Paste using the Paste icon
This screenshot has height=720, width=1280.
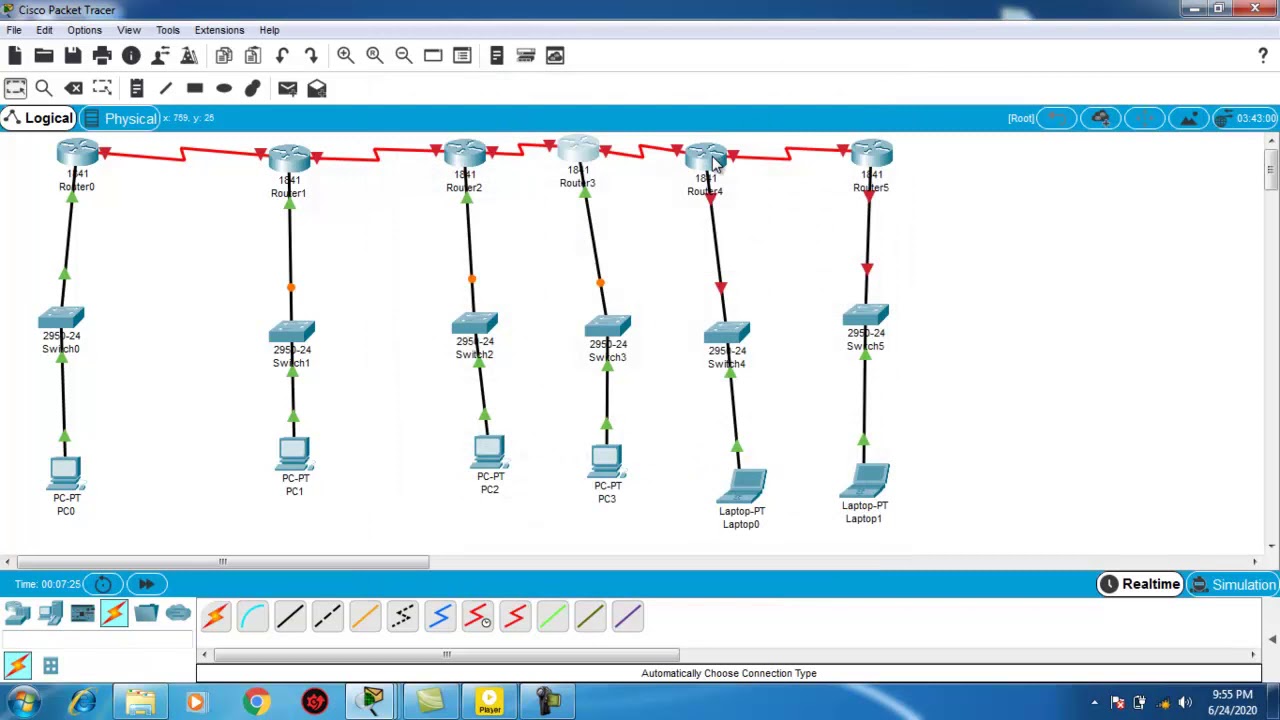click(x=253, y=56)
